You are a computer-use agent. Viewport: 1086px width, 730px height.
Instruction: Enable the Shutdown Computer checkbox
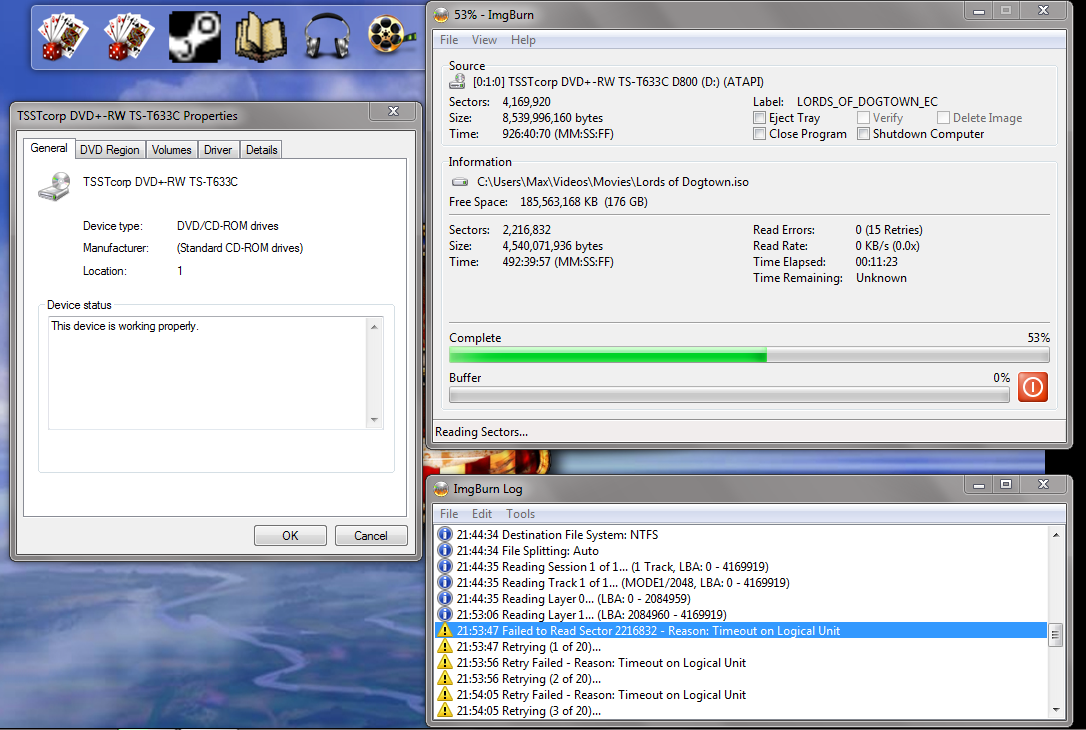pos(863,134)
